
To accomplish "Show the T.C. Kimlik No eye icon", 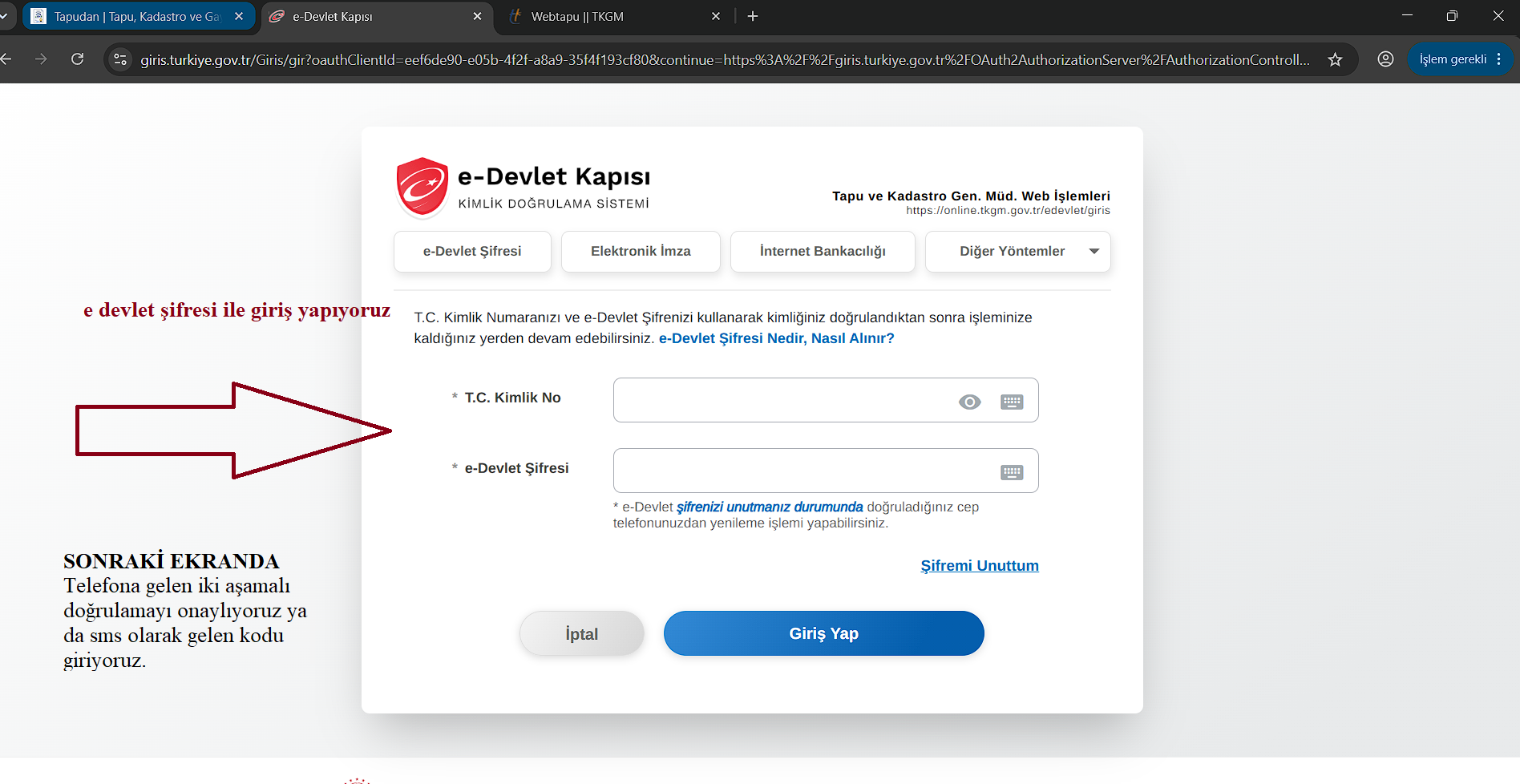I will point(969,402).
